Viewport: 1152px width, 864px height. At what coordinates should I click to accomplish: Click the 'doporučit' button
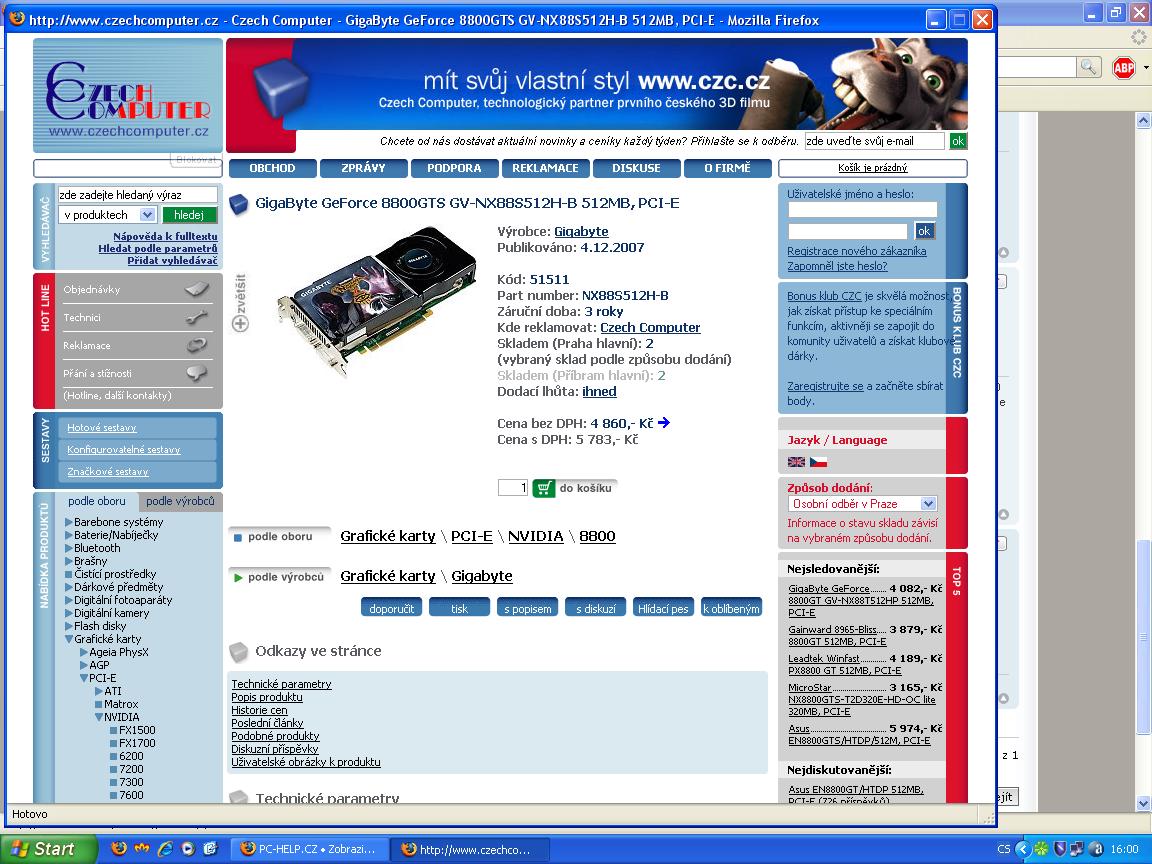pyautogui.click(x=392, y=608)
